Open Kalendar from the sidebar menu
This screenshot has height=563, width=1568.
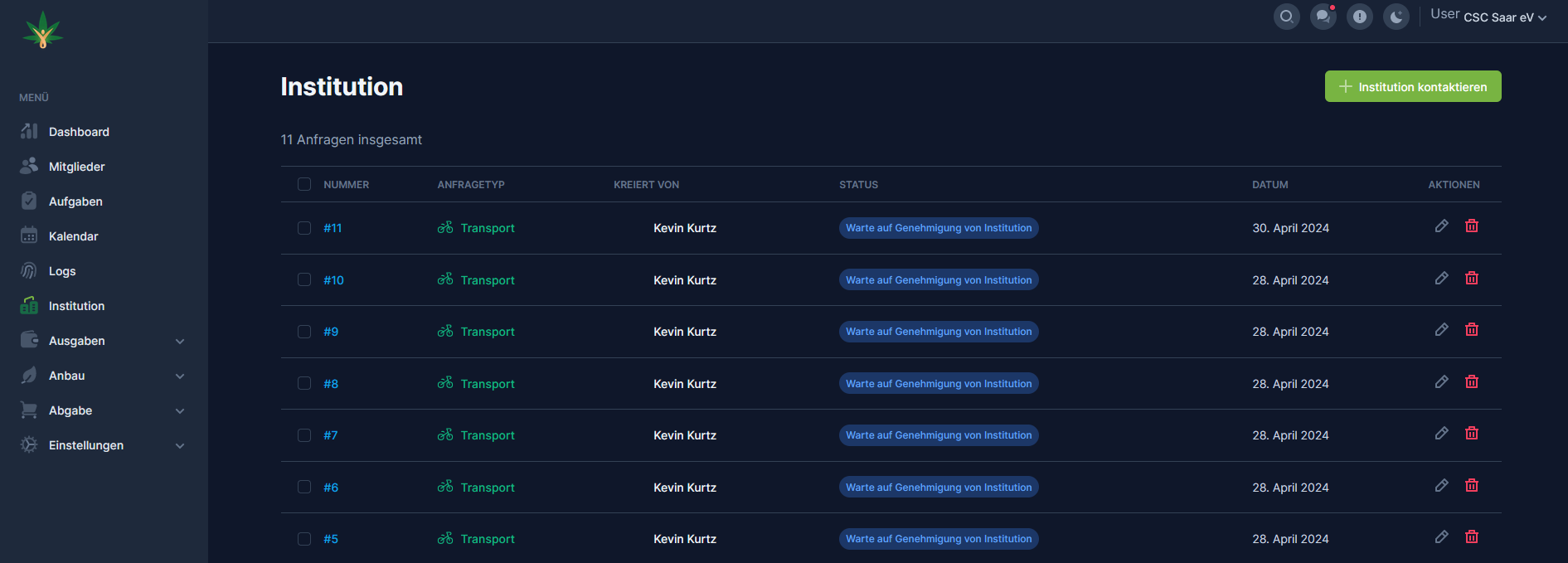coord(73,236)
